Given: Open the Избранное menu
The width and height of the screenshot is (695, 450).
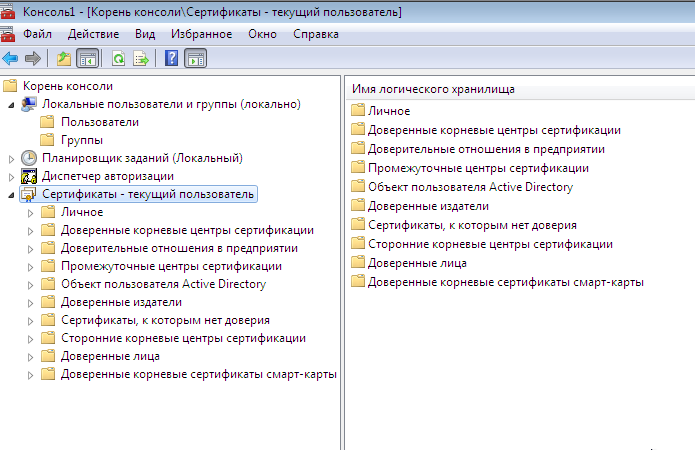Looking at the screenshot, I should (202, 34).
